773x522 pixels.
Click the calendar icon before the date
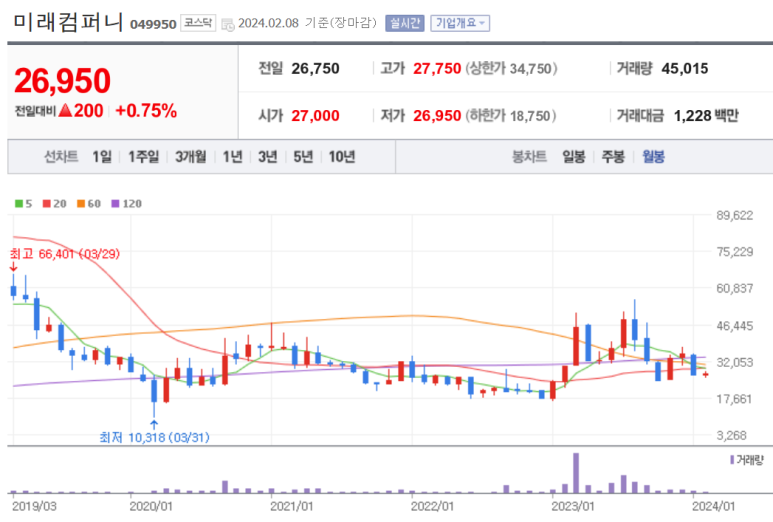point(227,24)
